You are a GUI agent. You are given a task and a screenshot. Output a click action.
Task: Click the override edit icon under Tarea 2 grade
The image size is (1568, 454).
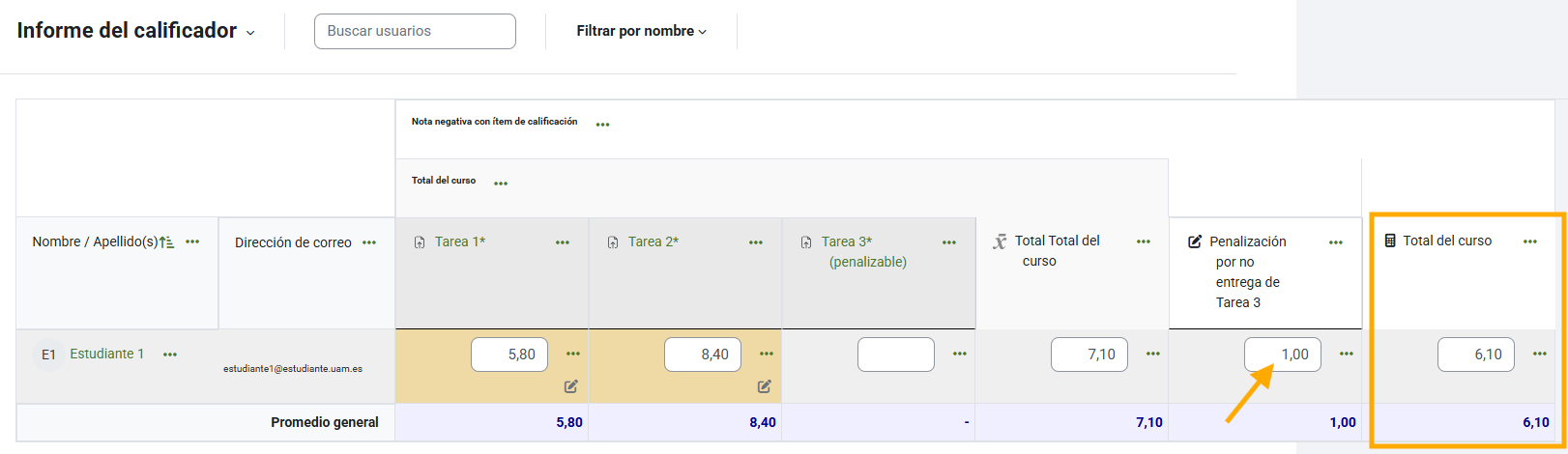(x=765, y=386)
